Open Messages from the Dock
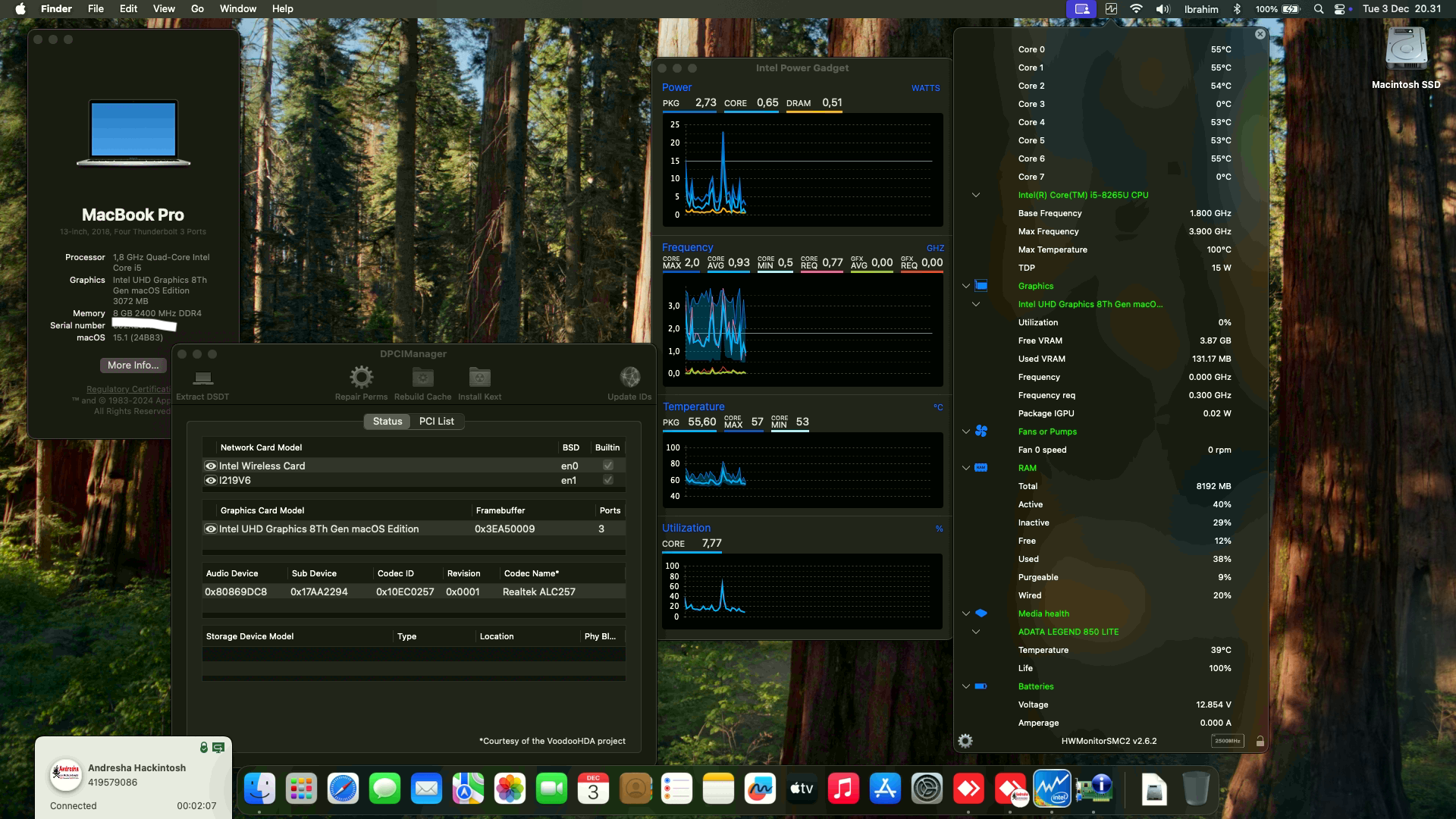This screenshot has width=1456, height=819. 384,789
